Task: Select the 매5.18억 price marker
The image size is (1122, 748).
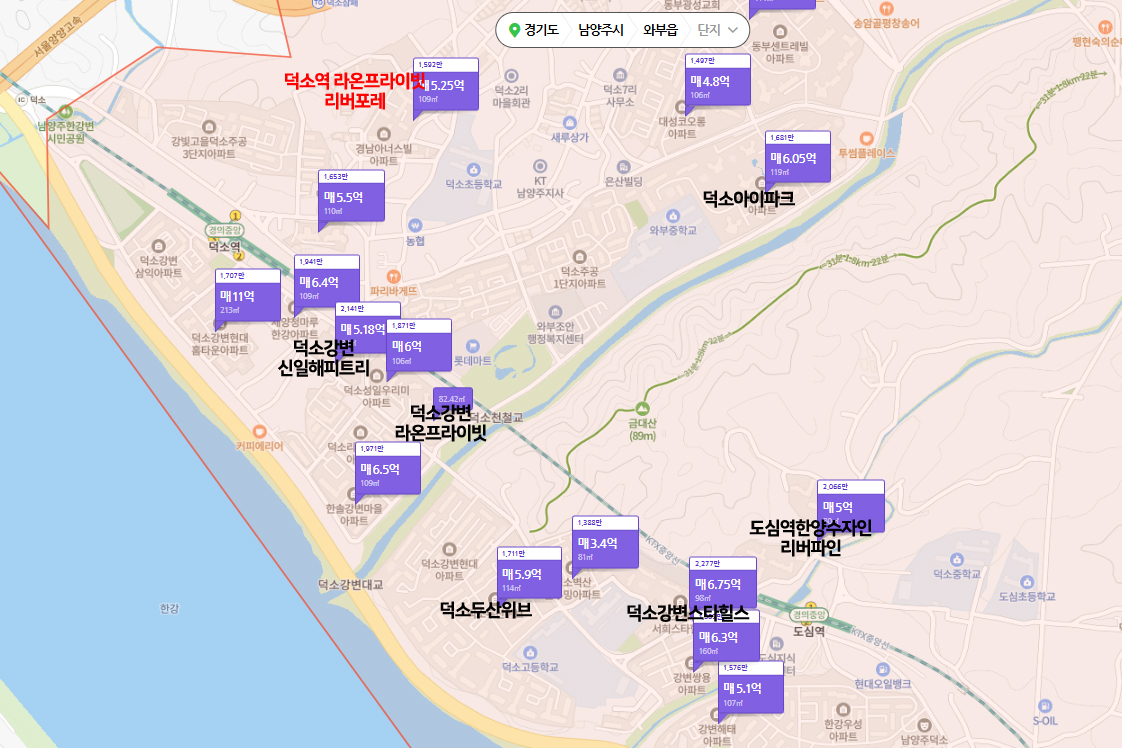Action: tap(361, 328)
